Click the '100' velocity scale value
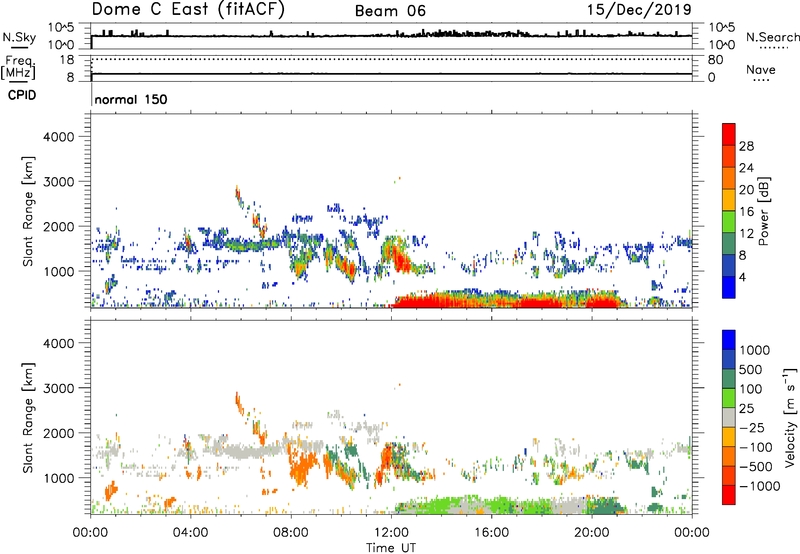 pyautogui.click(x=750, y=389)
